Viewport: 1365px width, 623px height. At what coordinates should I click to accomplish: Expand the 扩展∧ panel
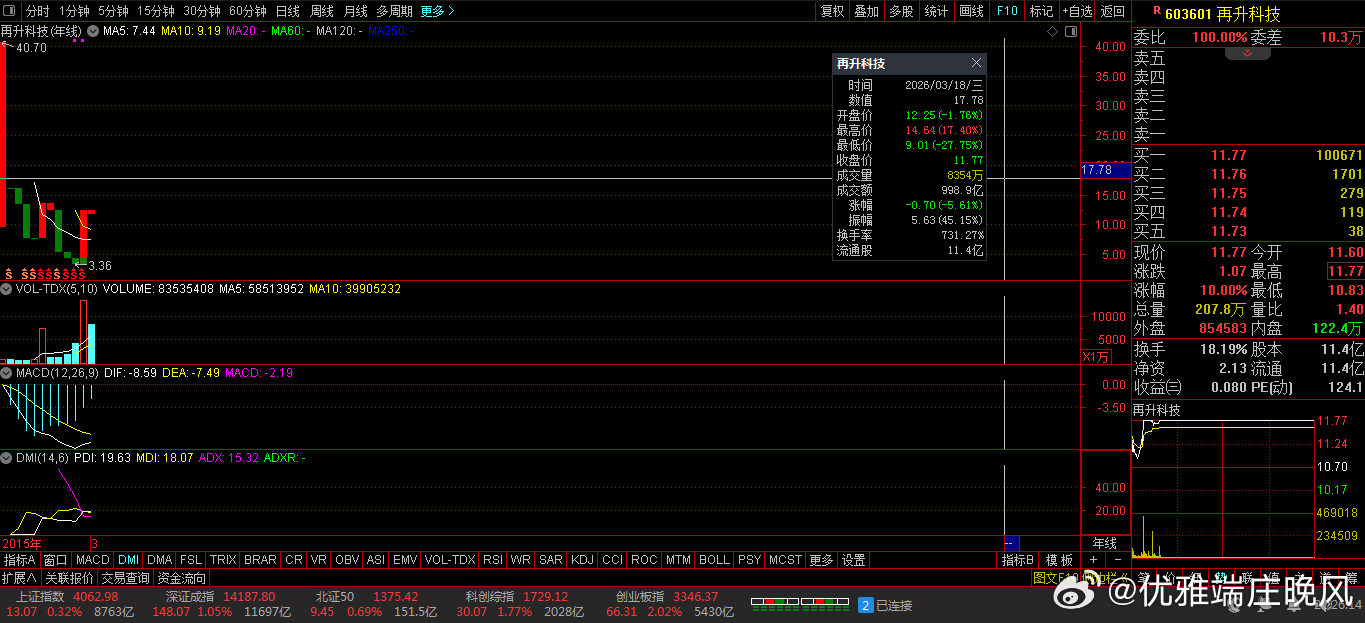click(x=20, y=578)
